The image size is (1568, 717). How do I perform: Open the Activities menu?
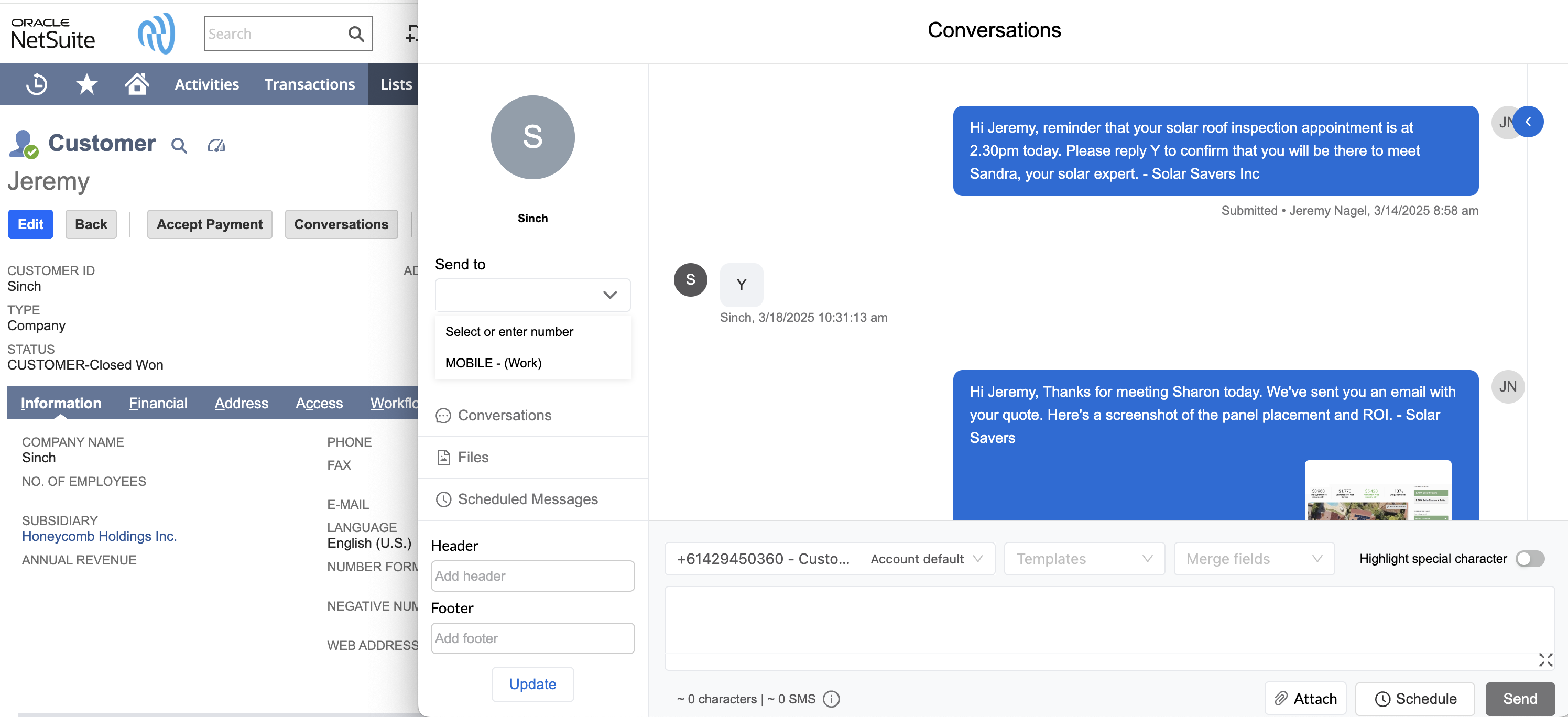click(x=206, y=84)
